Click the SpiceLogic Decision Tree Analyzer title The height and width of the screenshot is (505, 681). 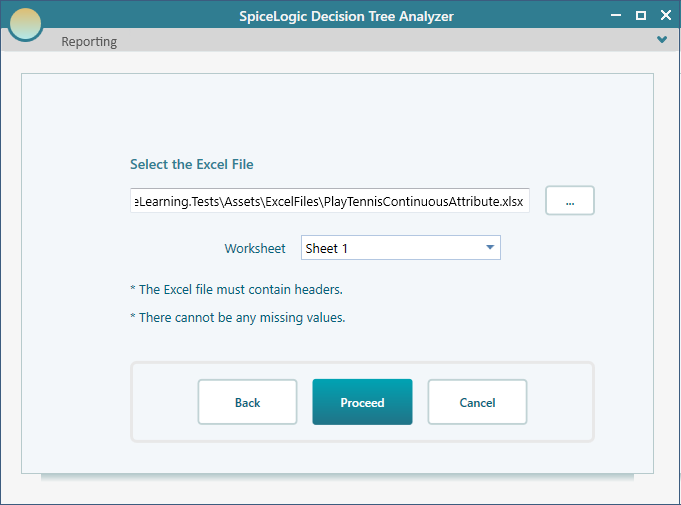pyautogui.click(x=346, y=17)
